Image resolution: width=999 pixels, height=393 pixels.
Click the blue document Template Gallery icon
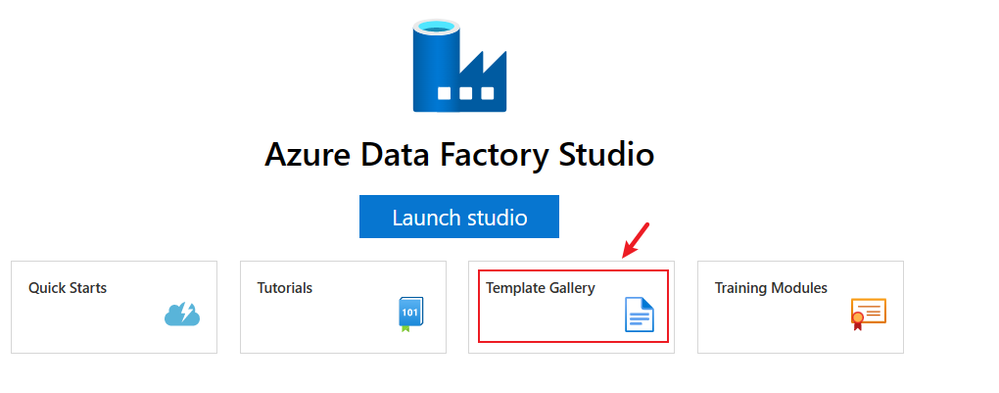pos(639,314)
